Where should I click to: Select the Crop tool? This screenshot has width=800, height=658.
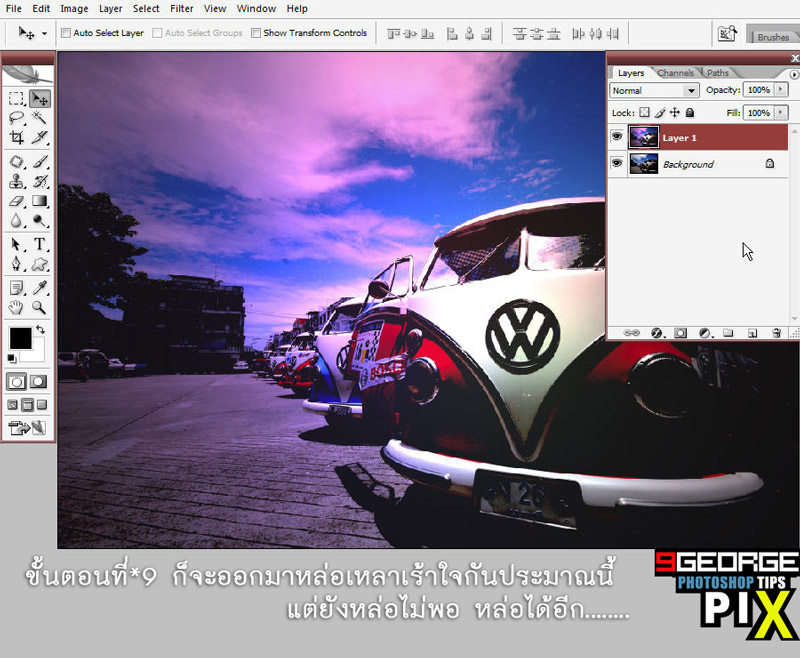(16, 137)
